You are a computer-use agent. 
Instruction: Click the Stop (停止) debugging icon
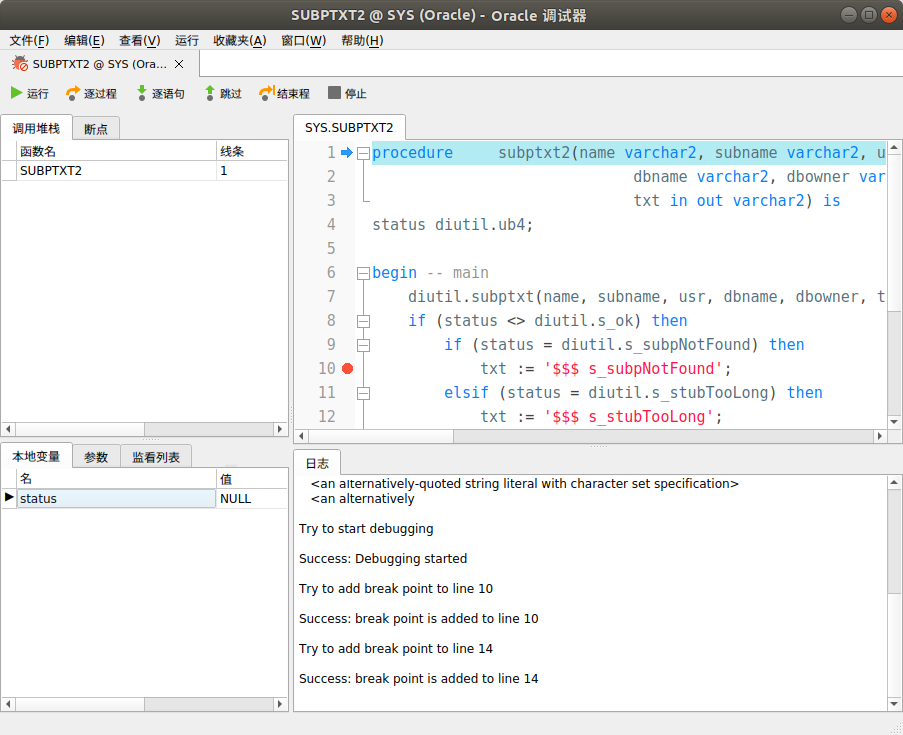point(334,93)
